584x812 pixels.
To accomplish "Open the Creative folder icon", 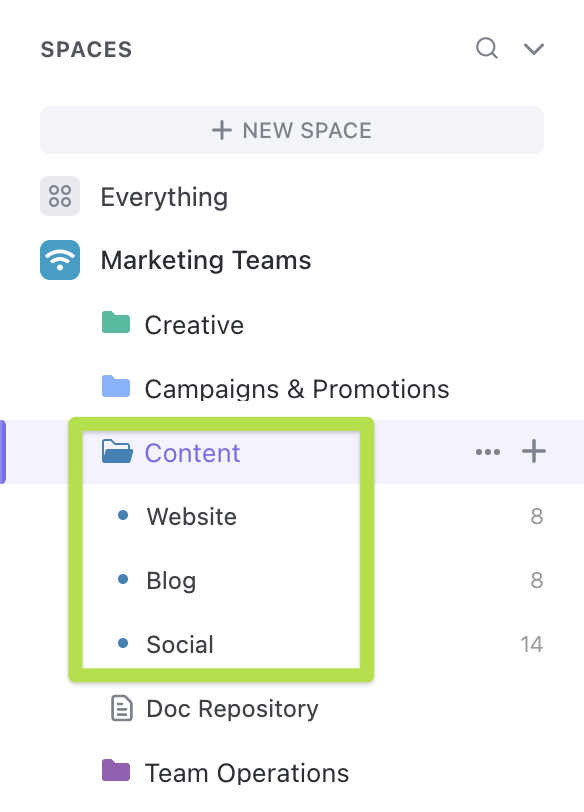I will (x=116, y=324).
